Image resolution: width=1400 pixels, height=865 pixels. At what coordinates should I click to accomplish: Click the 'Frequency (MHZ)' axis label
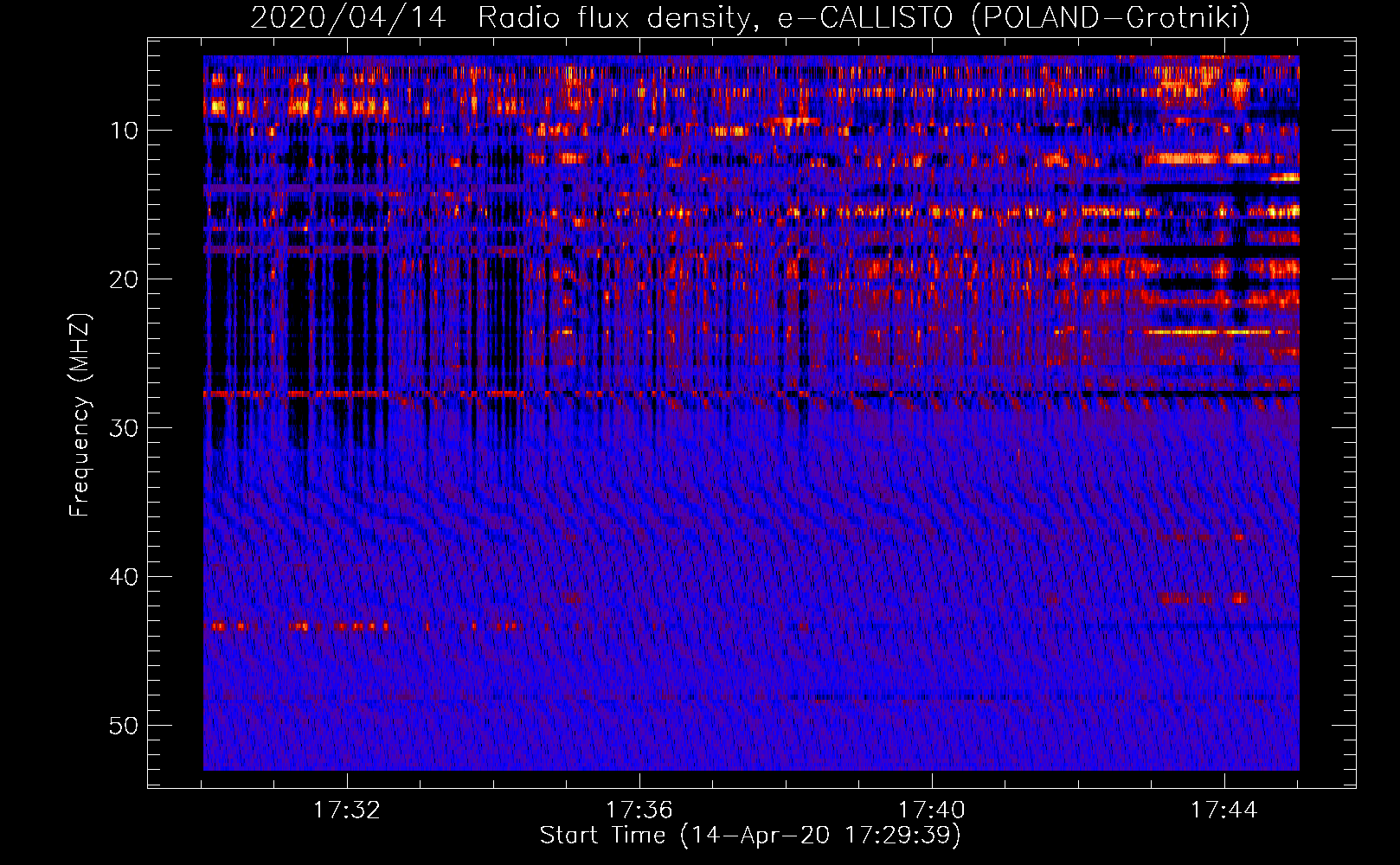(79, 414)
